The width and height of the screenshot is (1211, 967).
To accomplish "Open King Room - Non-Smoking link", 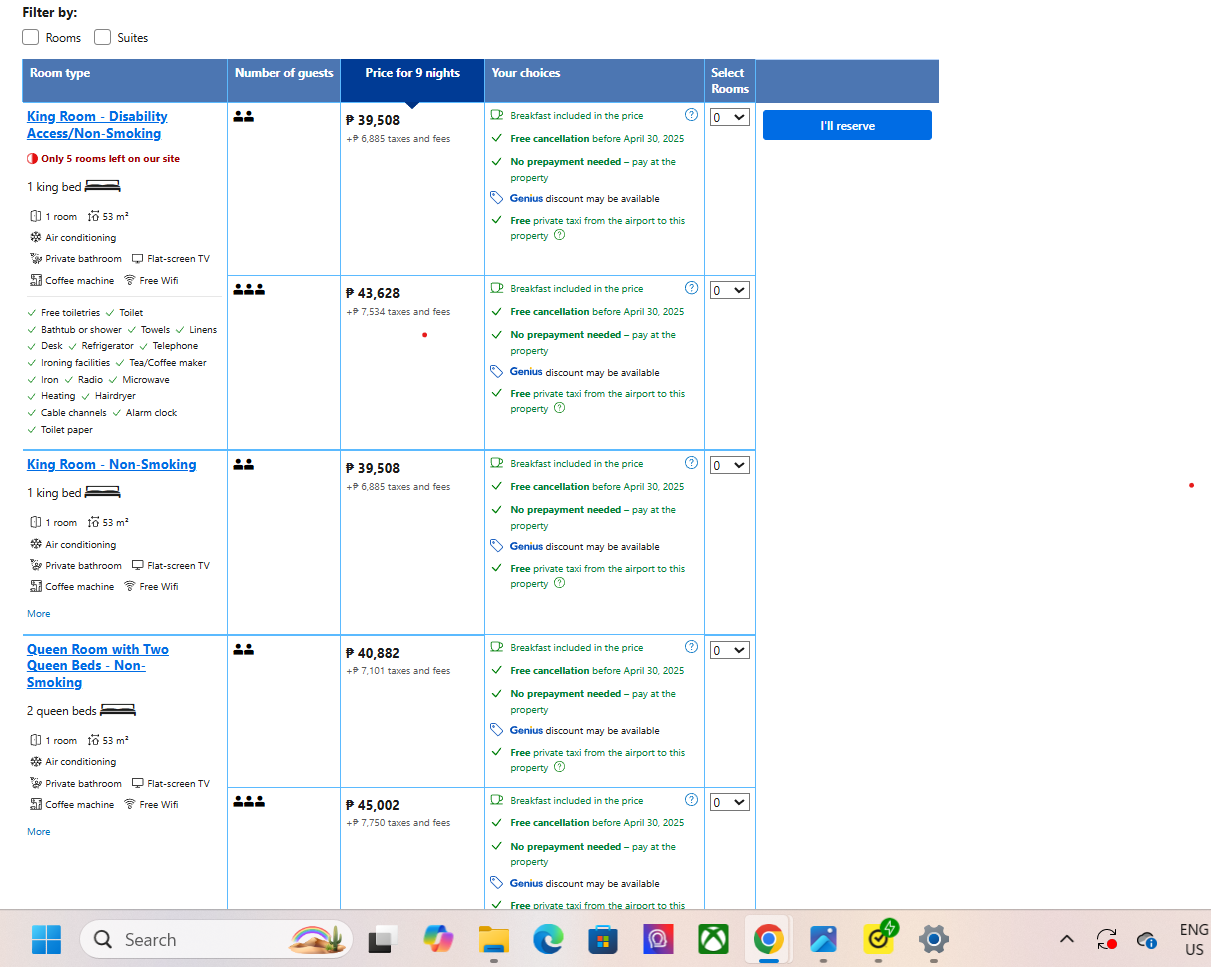I will (x=111, y=464).
